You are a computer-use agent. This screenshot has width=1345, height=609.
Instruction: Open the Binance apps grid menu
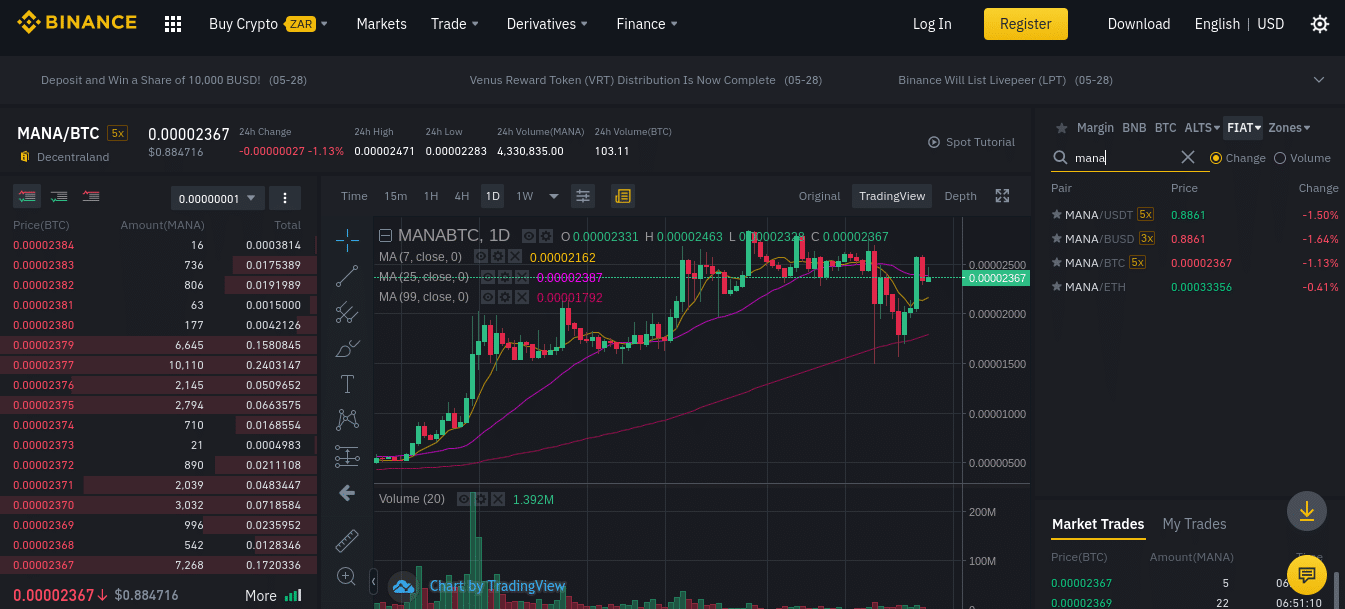(x=173, y=24)
